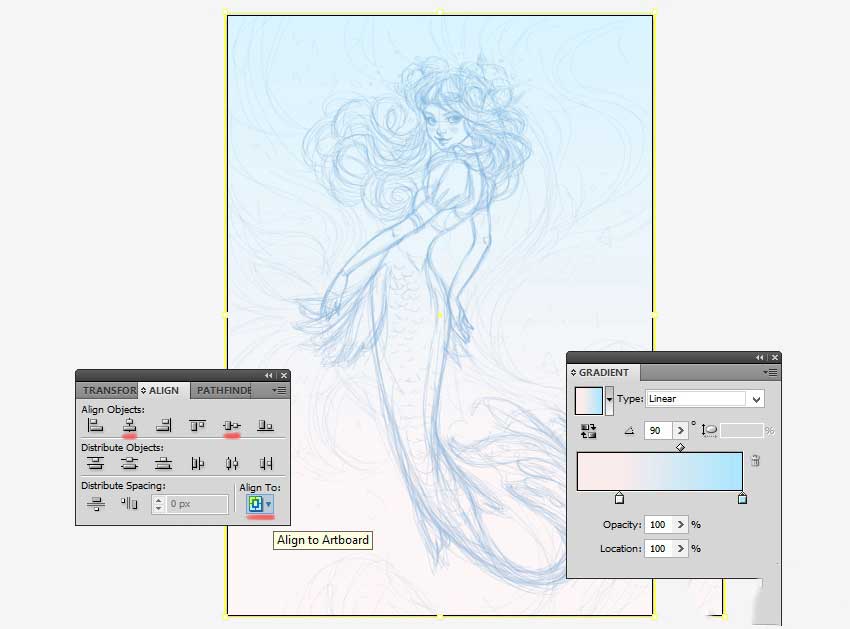Click Vertical Align Center icon
850x629 pixels.
tap(231, 426)
